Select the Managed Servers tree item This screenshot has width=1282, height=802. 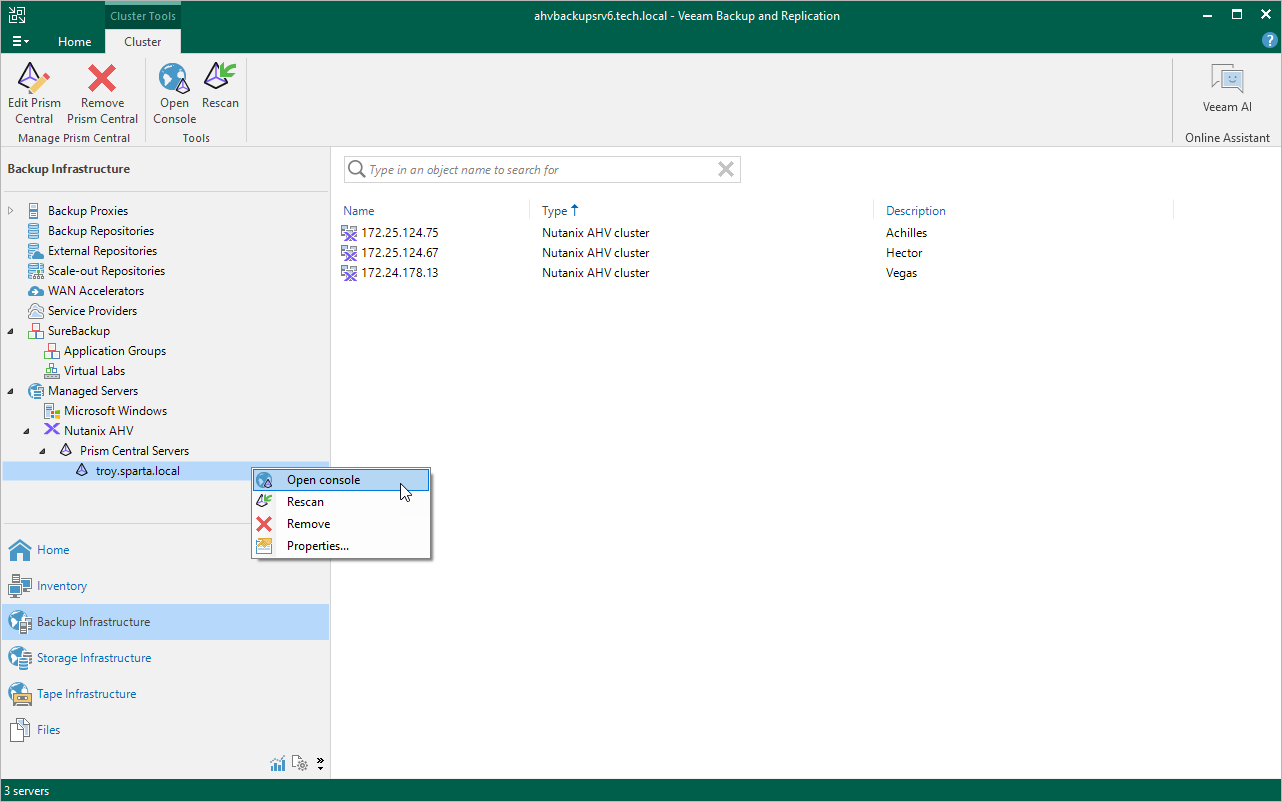point(93,391)
